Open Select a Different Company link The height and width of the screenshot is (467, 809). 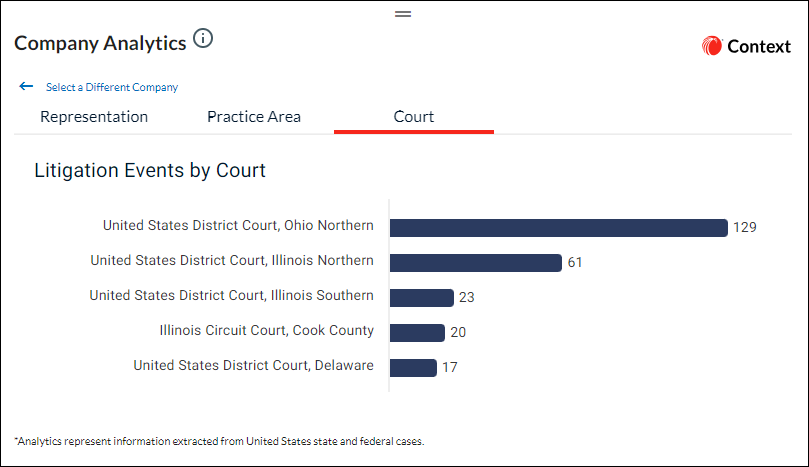[x=112, y=87]
